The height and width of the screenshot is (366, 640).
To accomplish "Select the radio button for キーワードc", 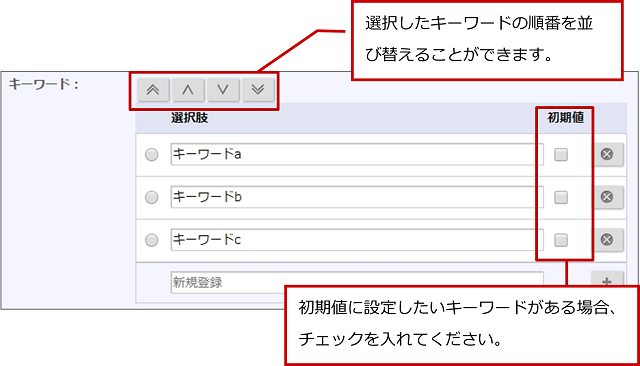I will point(151,240).
